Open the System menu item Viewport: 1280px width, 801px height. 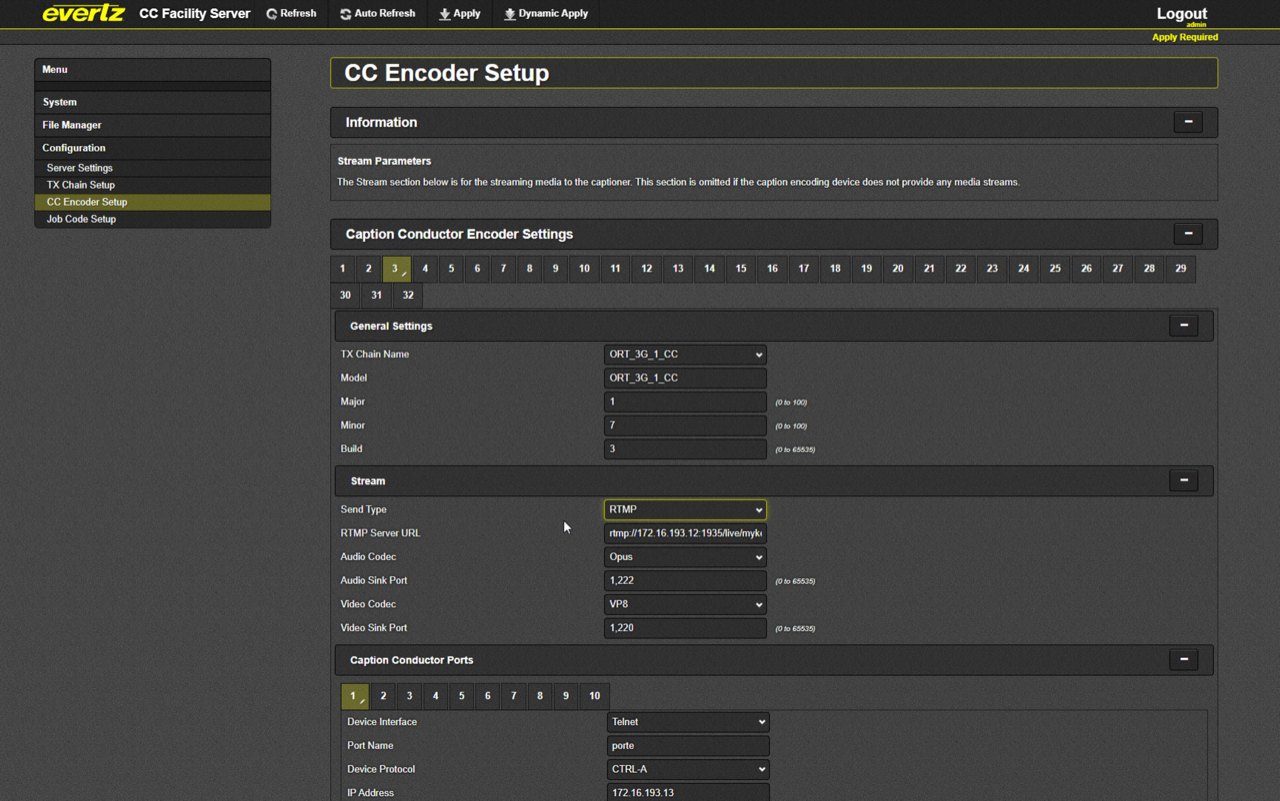click(152, 102)
